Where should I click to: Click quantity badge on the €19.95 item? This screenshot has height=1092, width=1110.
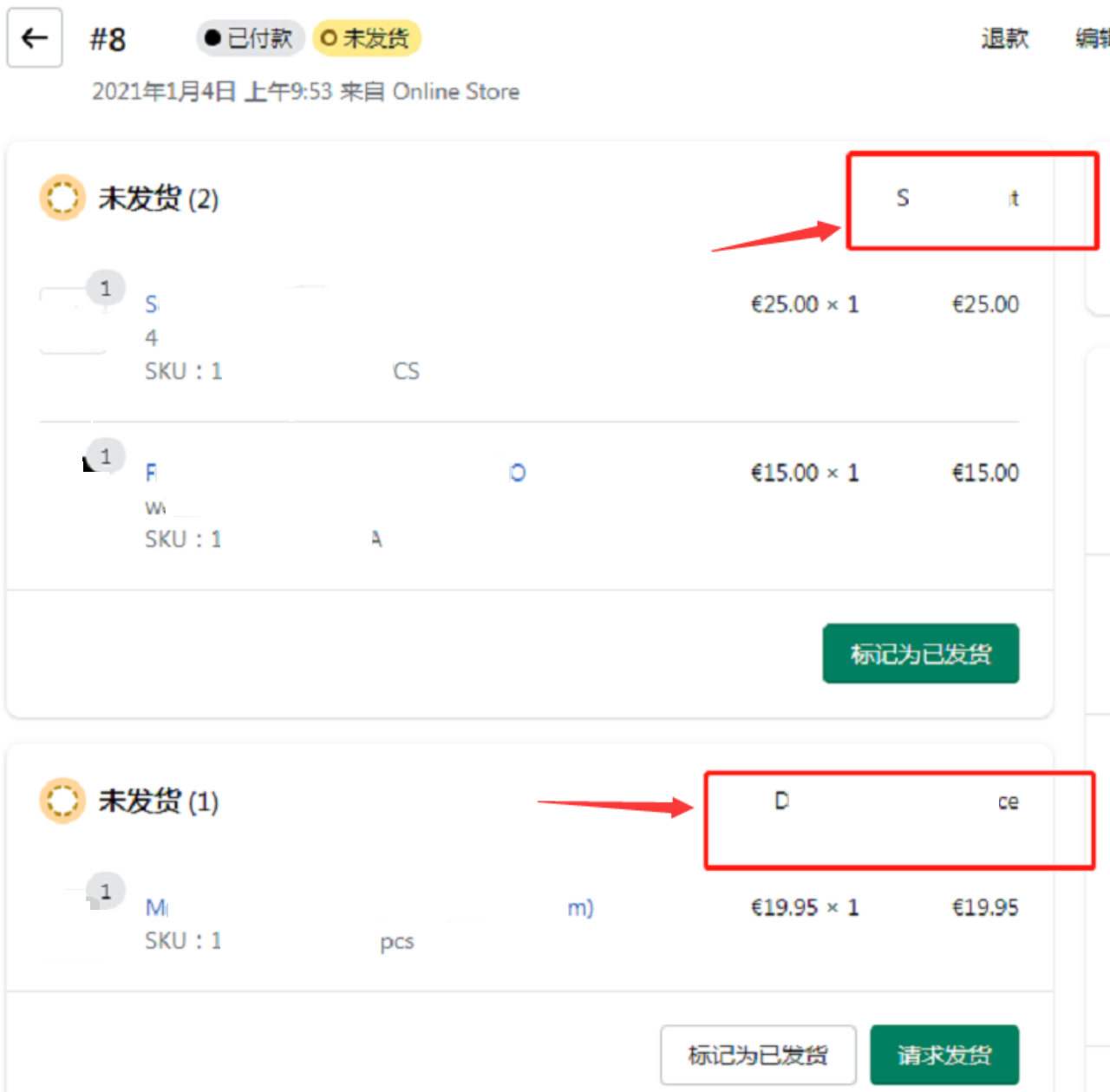click(x=106, y=891)
